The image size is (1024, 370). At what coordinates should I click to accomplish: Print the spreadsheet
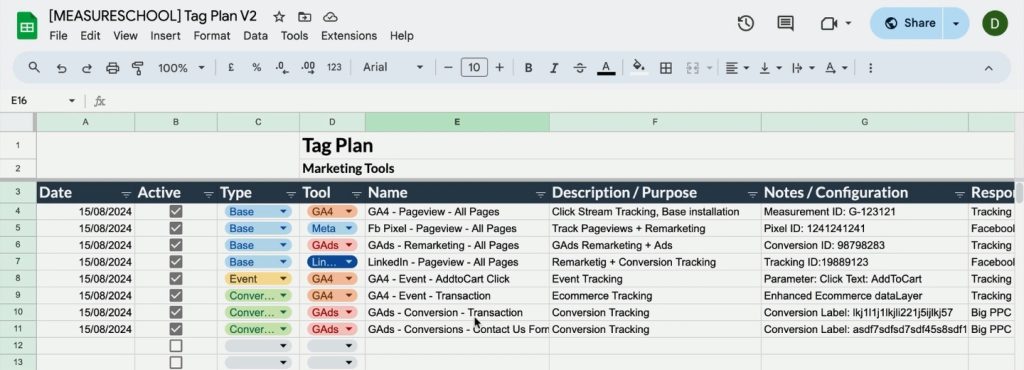click(x=112, y=68)
